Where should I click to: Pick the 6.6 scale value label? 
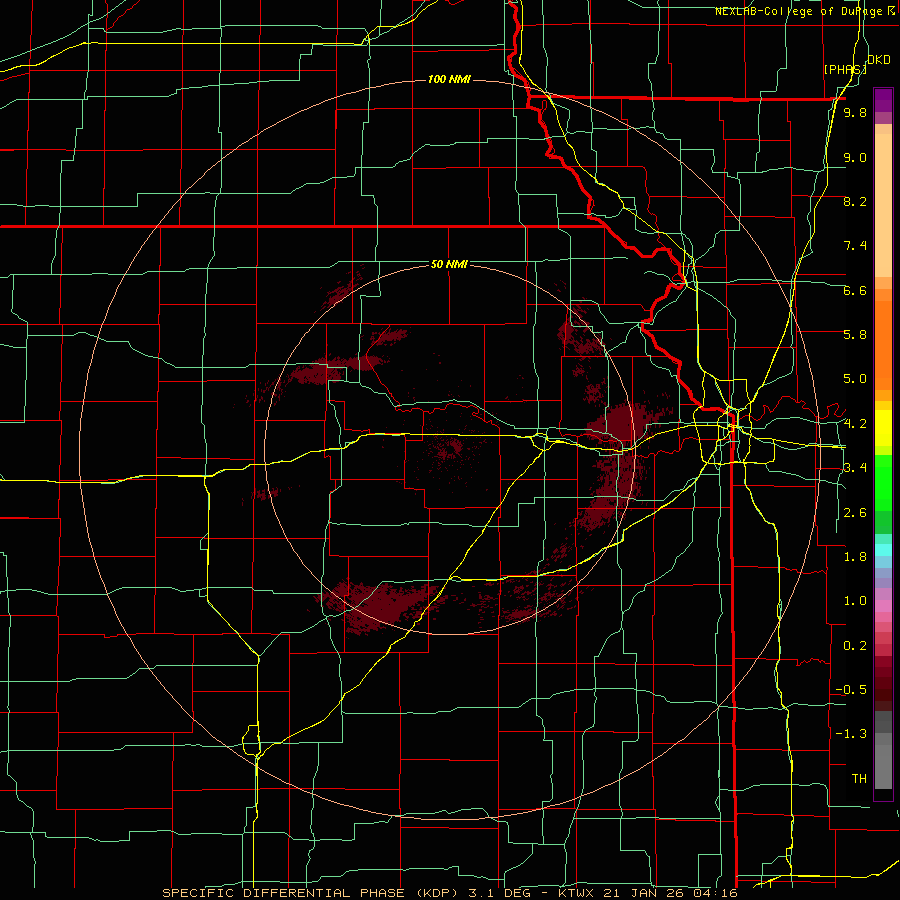coord(855,290)
